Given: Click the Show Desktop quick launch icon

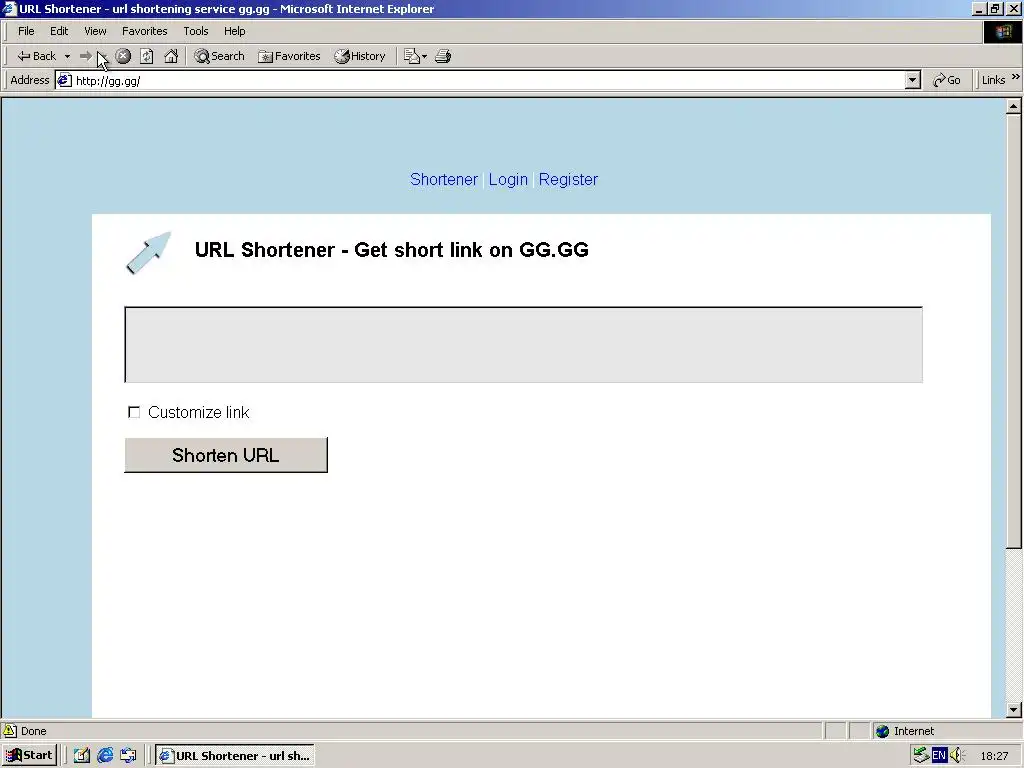Looking at the screenshot, I should (128, 756).
